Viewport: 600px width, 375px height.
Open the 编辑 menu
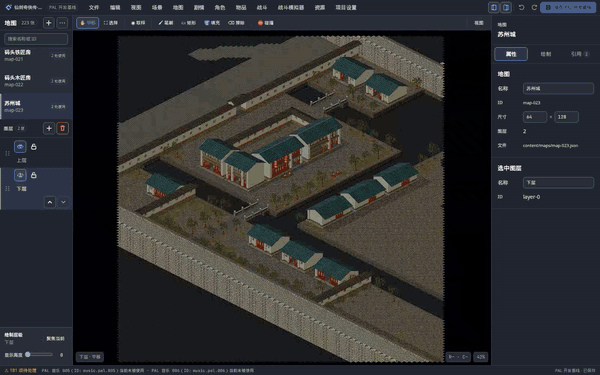point(115,8)
